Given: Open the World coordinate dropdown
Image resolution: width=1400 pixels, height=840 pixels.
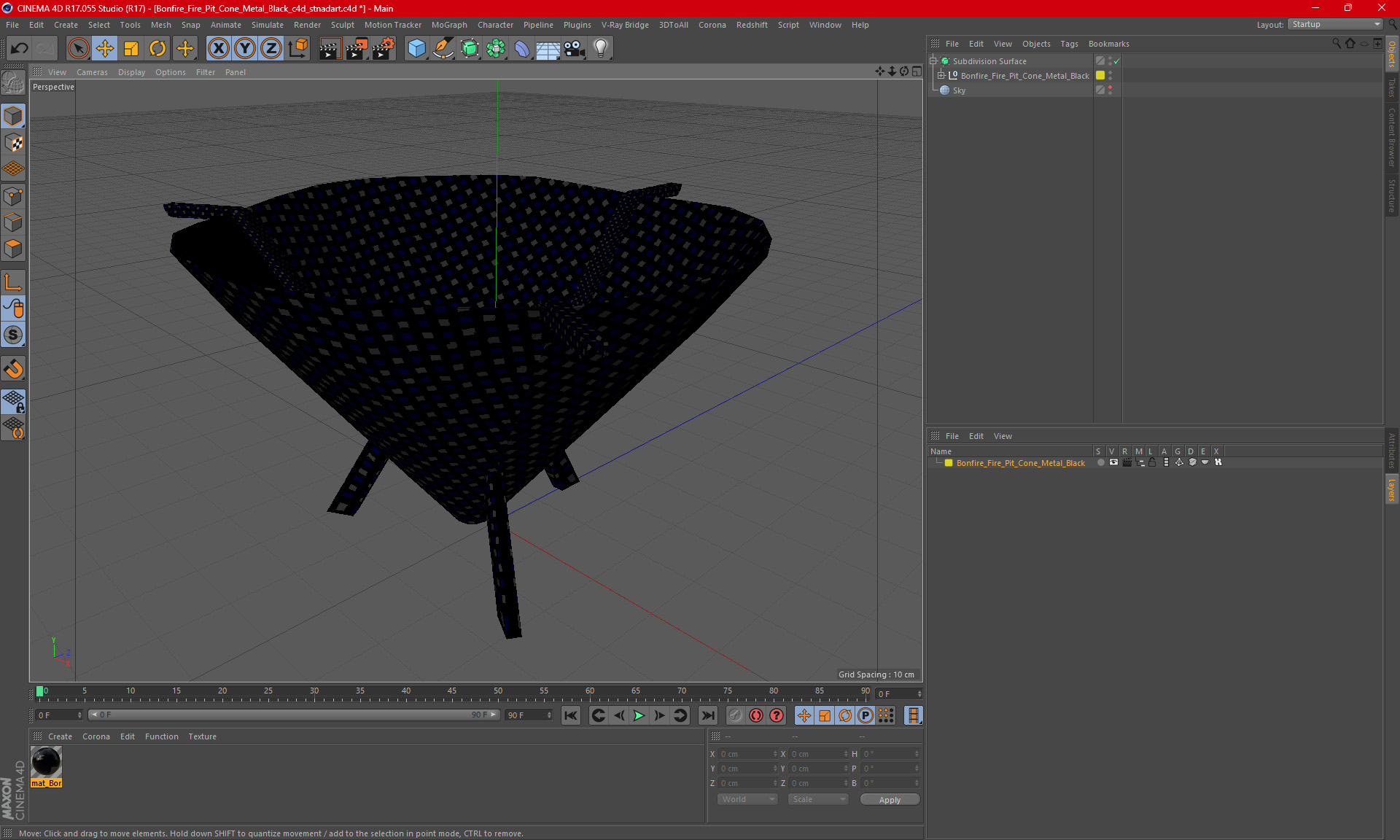Looking at the screenshot, I should [x=747, y=799].
